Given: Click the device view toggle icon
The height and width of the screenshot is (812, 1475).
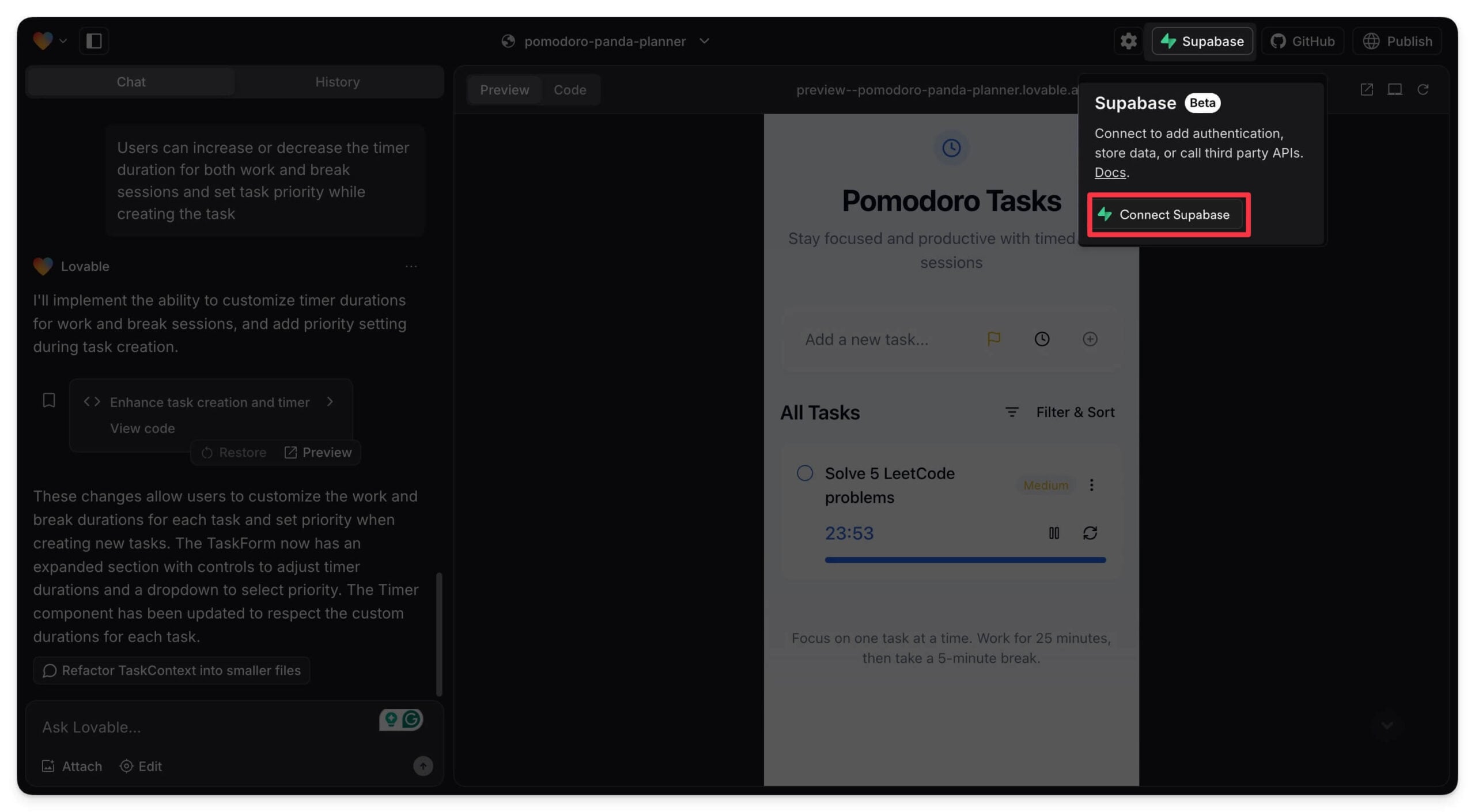Looking at the screenshot, I should point(1394,89).
